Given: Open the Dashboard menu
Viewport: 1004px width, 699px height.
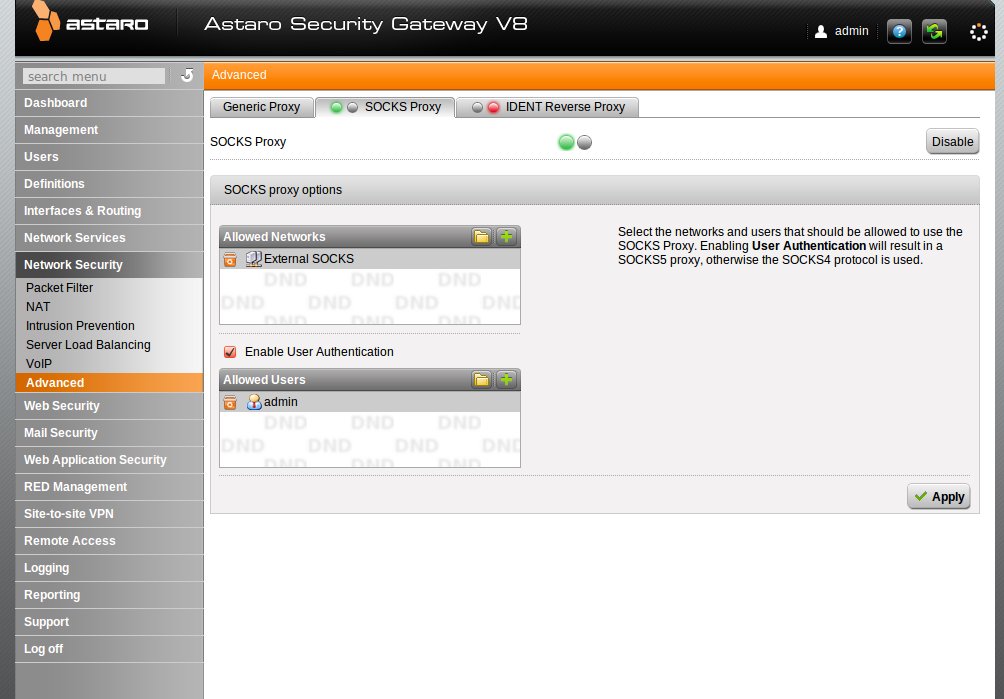Looking at the screenshot, I should click(x=109, y=103).
